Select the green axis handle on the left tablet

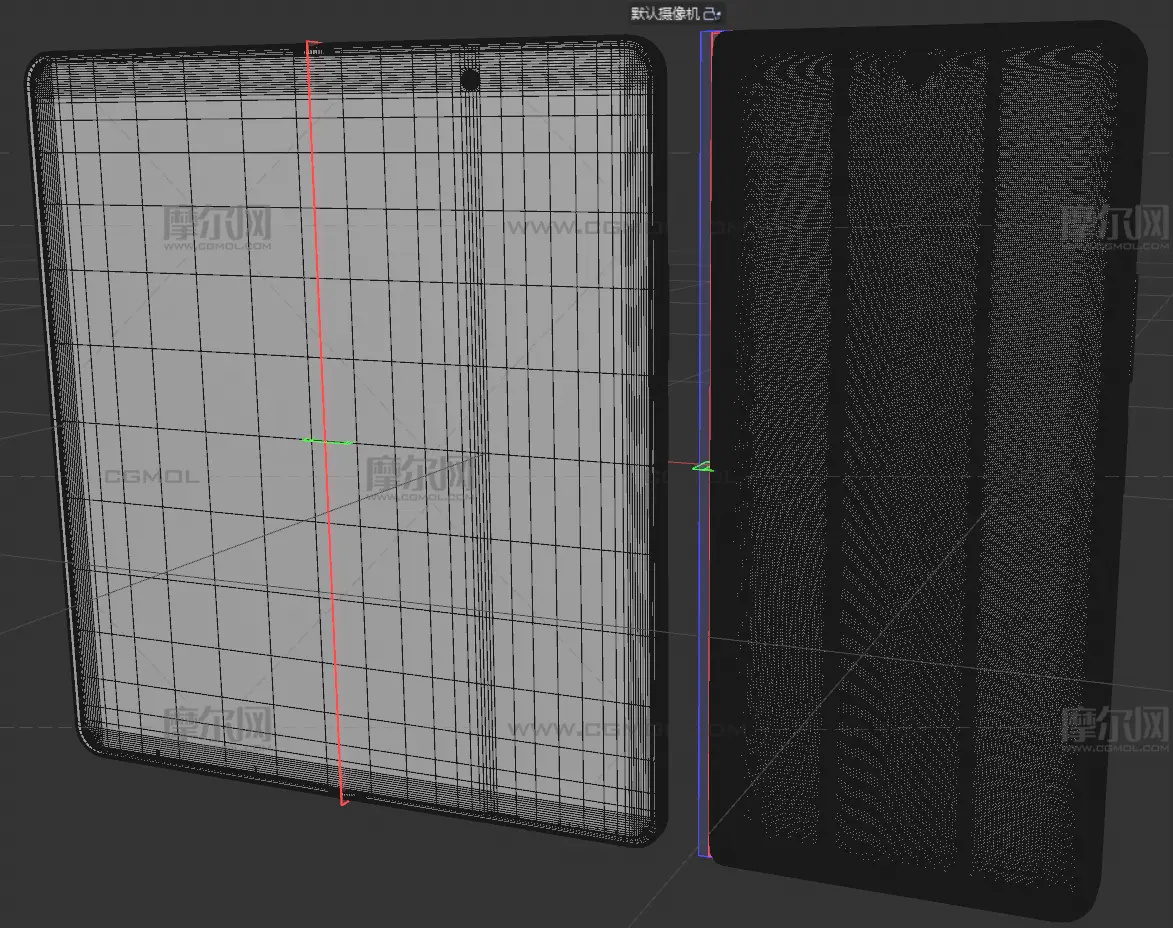pos(326,441)
